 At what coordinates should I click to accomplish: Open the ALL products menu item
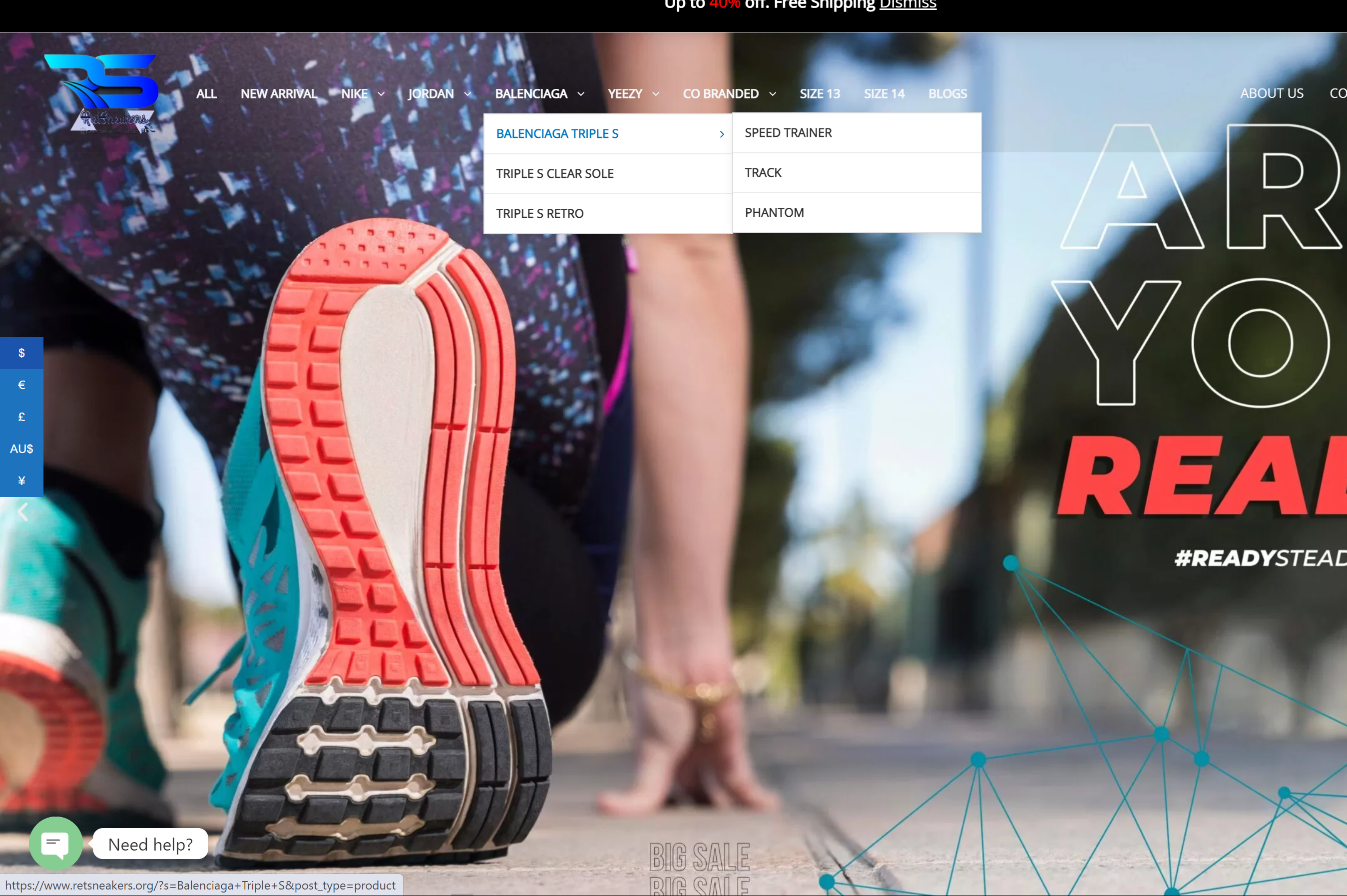(206, 94)
